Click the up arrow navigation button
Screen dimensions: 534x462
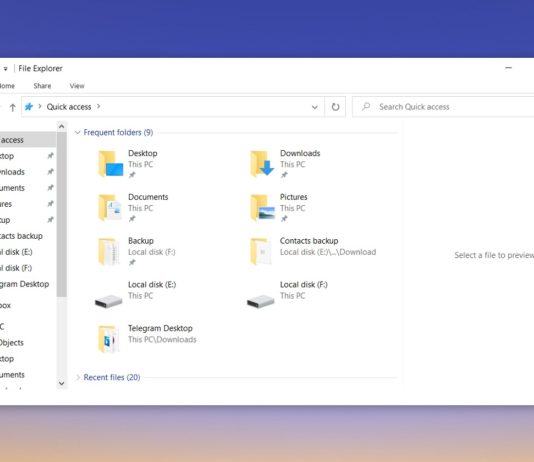pos(13,108)
